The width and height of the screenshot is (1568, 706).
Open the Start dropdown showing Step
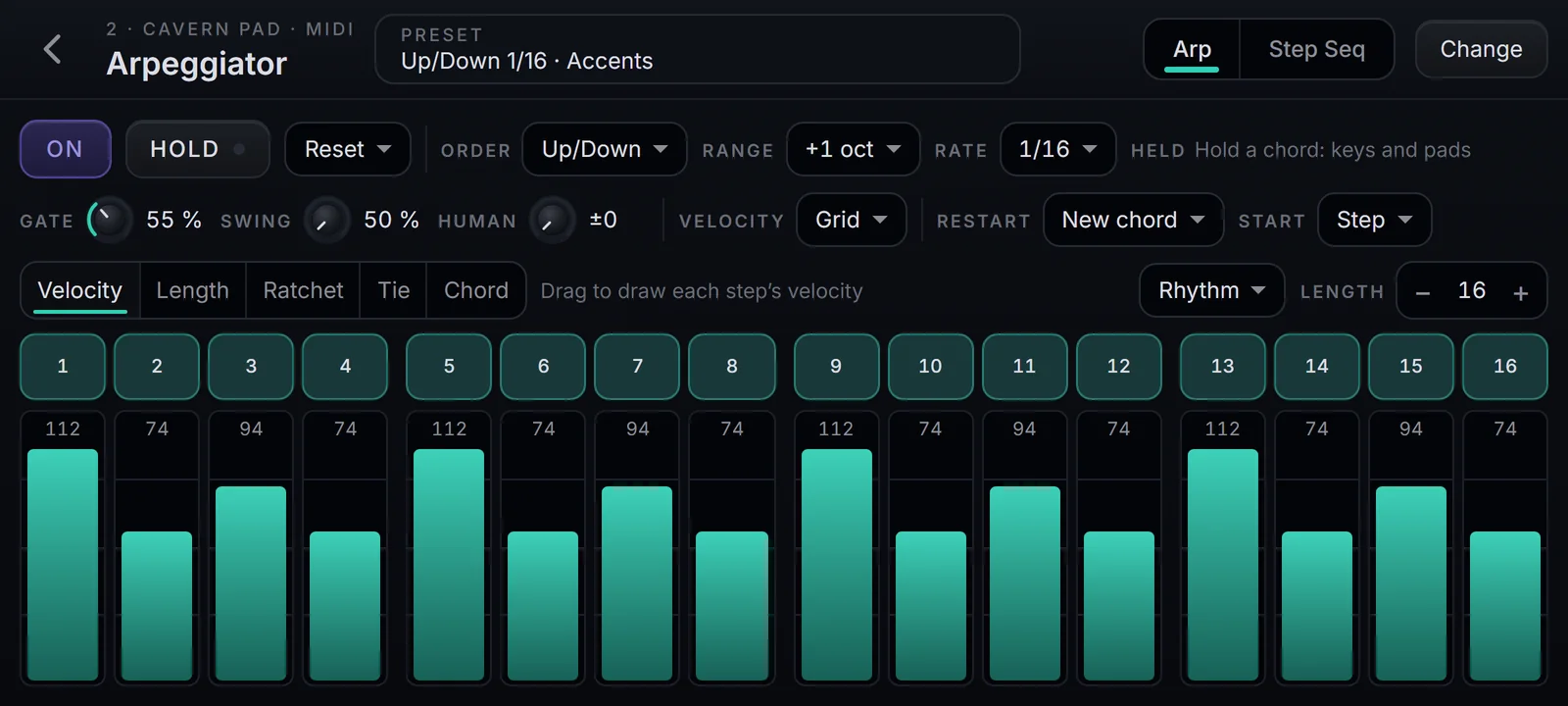(x=1375, y=220)
